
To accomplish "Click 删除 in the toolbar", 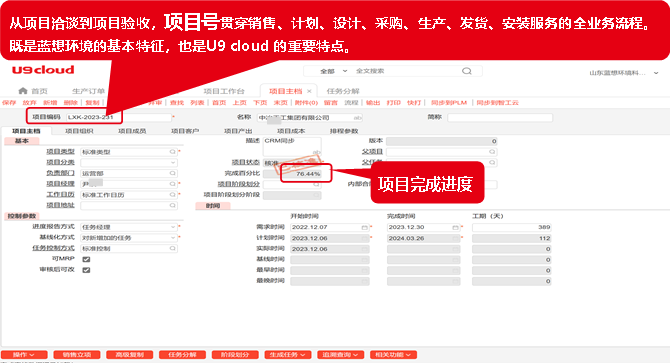I will (71, 103).
